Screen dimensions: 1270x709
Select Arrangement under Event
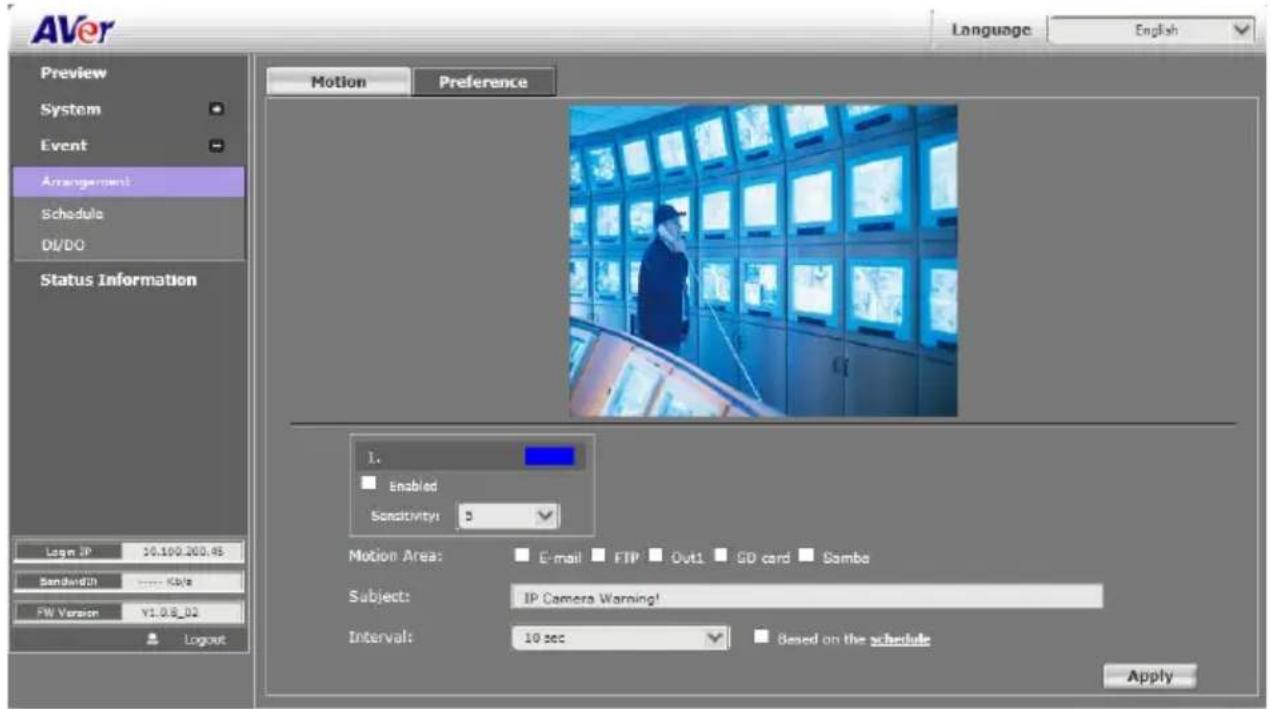129,182
